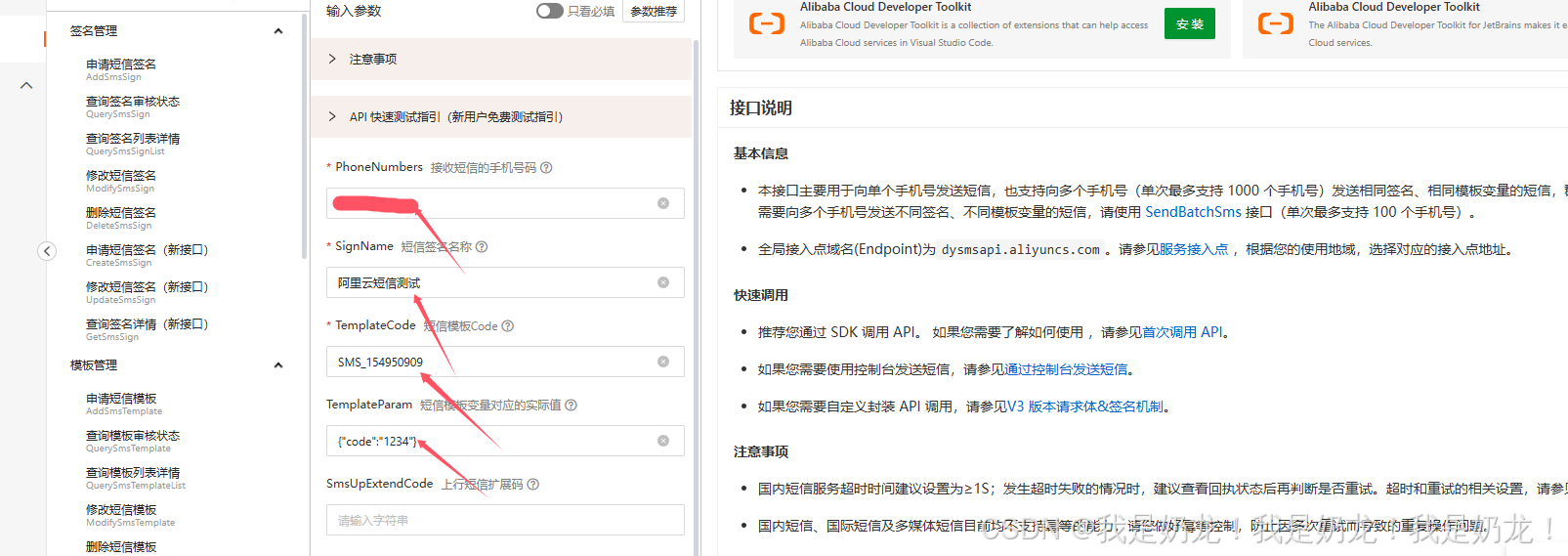Open 删除短信签名 DeleteSmsSign
The image size is (1568, 556).
[x=121, y=218]
